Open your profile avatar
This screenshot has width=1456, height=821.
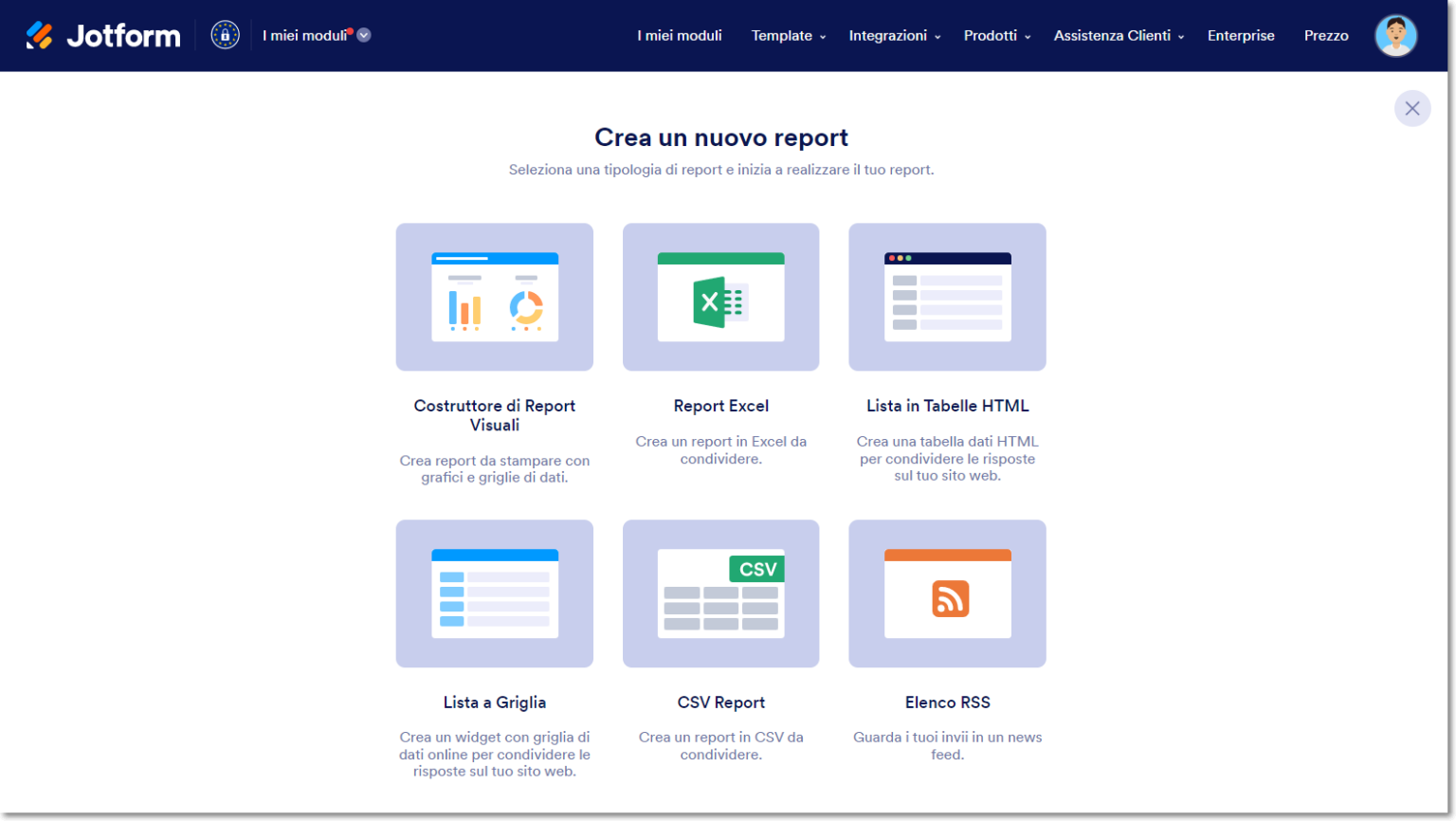(1395, 35)
